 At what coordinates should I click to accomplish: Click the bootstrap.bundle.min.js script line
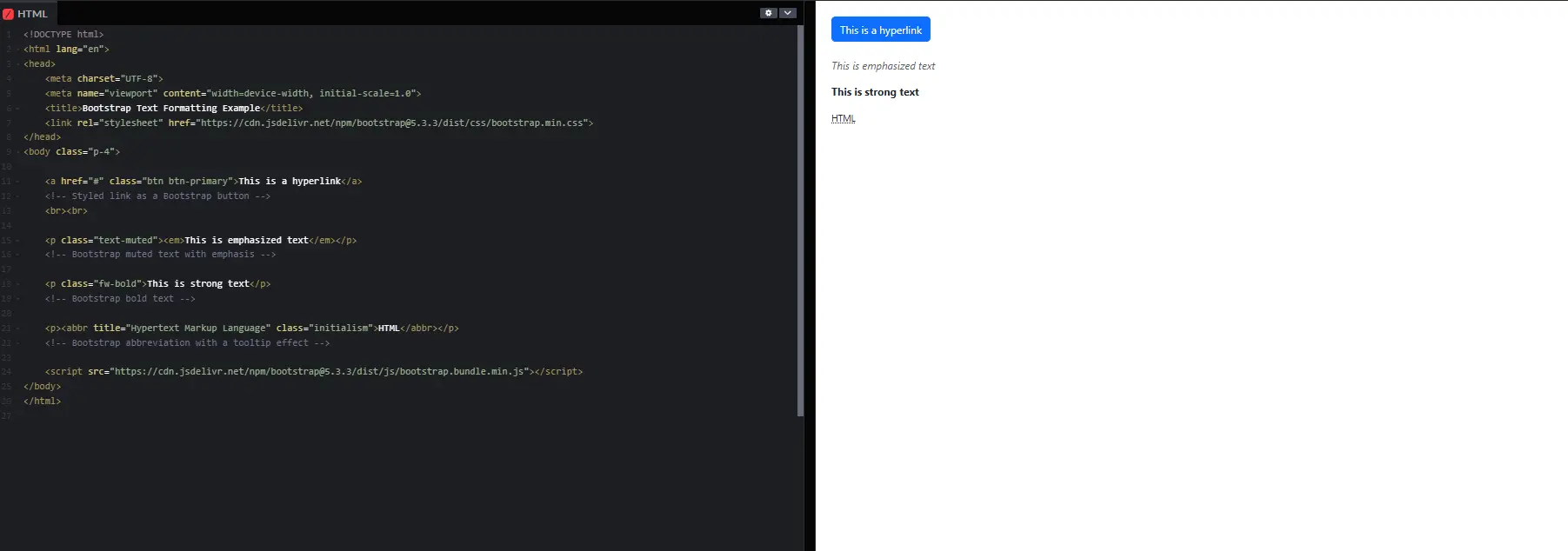coord(314,372)
